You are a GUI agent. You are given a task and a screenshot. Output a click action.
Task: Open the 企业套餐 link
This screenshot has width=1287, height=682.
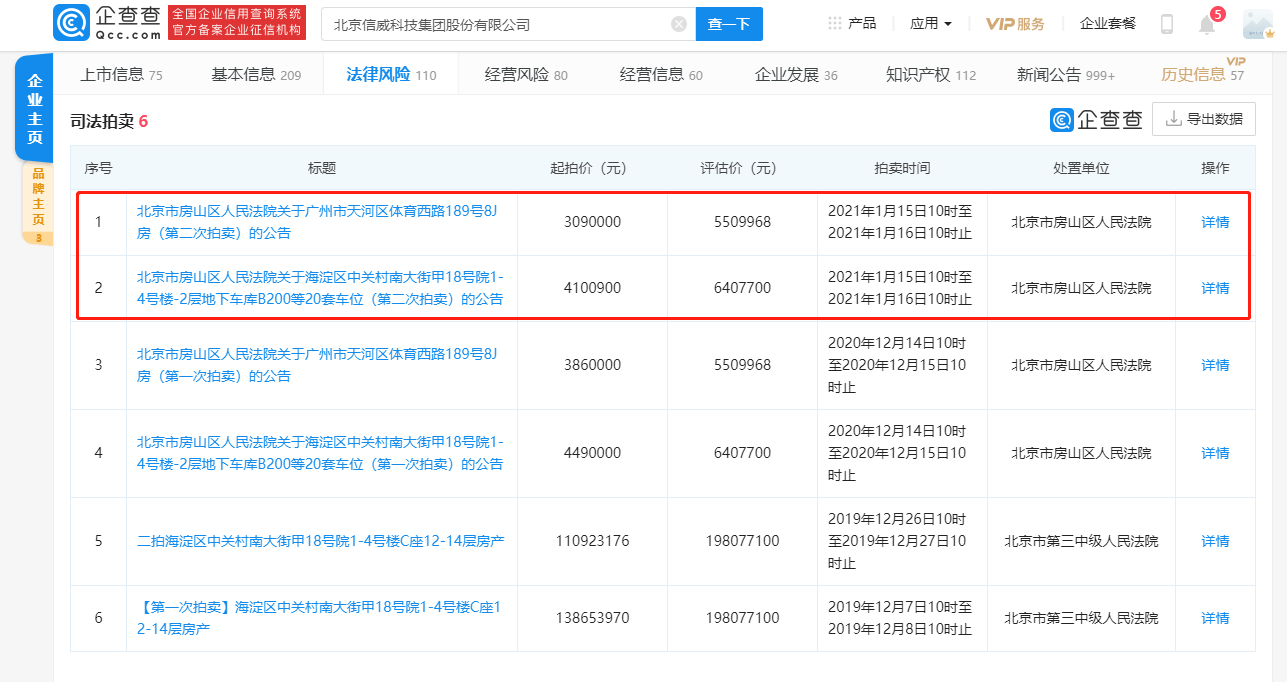click(x=1108, y=23)
